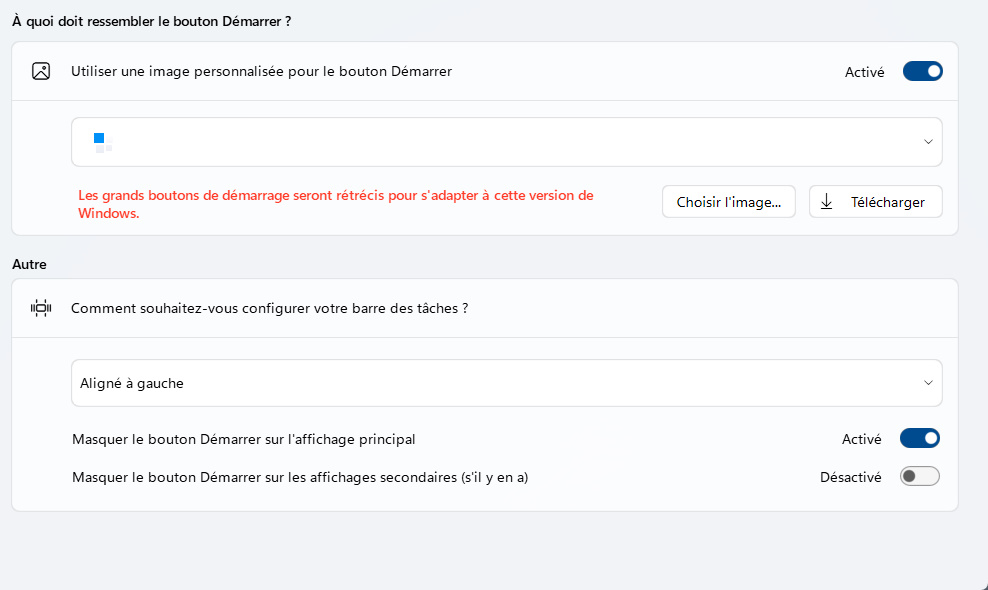This screenshot has width=988, height=590.
Task: Click the picture icon beside custom image setting
Action: click(41, 71)
